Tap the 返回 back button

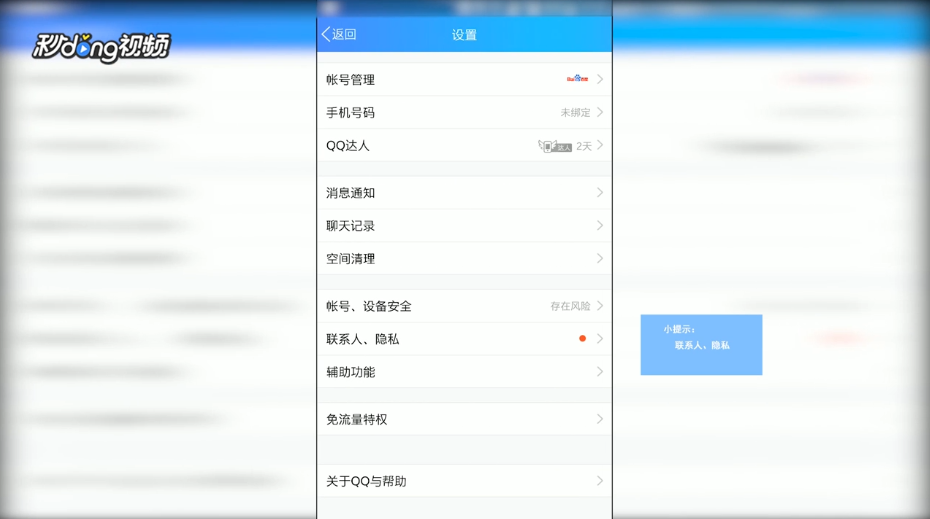click(x=339, y=34)
